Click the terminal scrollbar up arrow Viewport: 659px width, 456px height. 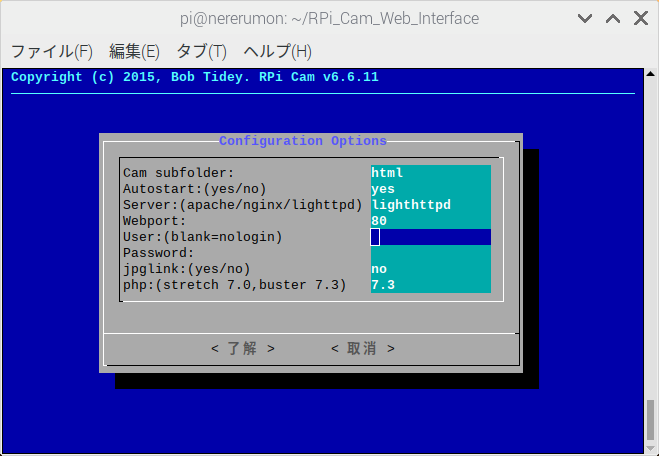651,74
